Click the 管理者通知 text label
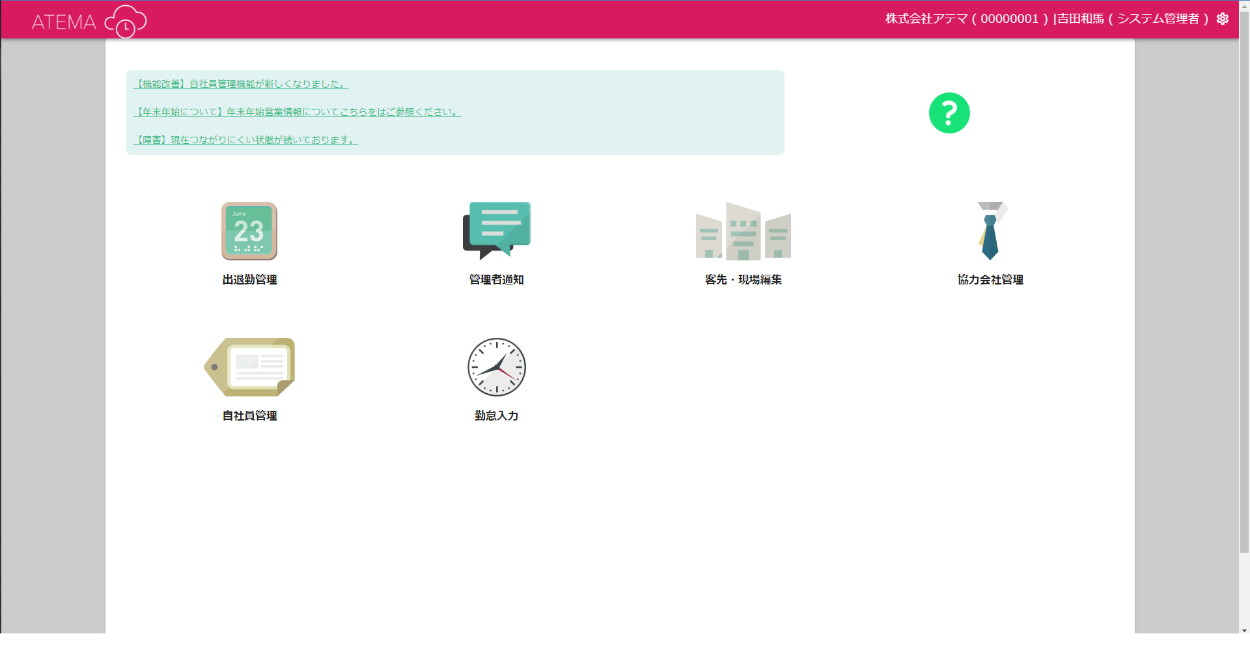The image size is (1250, 651). [496, 280]
